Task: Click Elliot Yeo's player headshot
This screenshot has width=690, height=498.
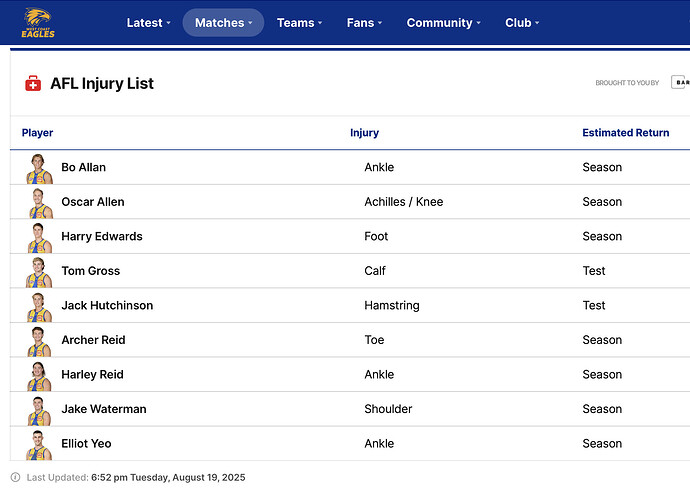Action: point(39,444)
